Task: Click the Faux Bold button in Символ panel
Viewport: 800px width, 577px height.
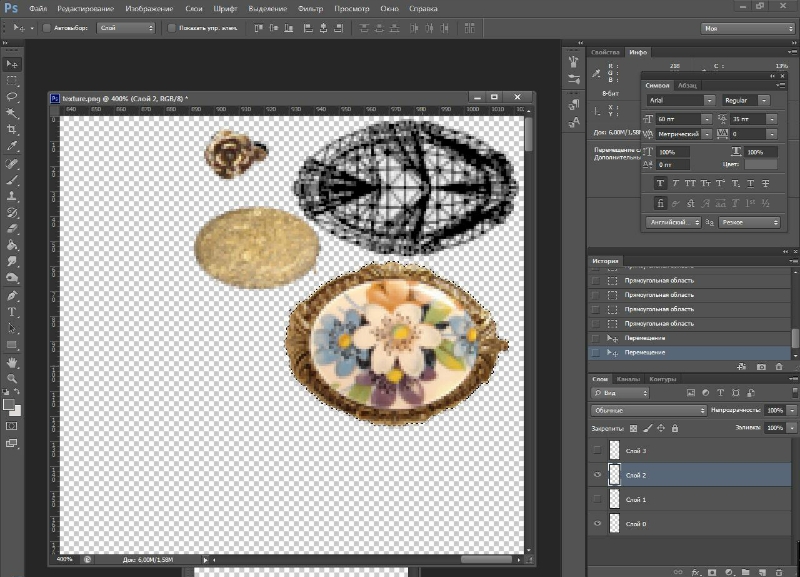Action: [661, 183]
